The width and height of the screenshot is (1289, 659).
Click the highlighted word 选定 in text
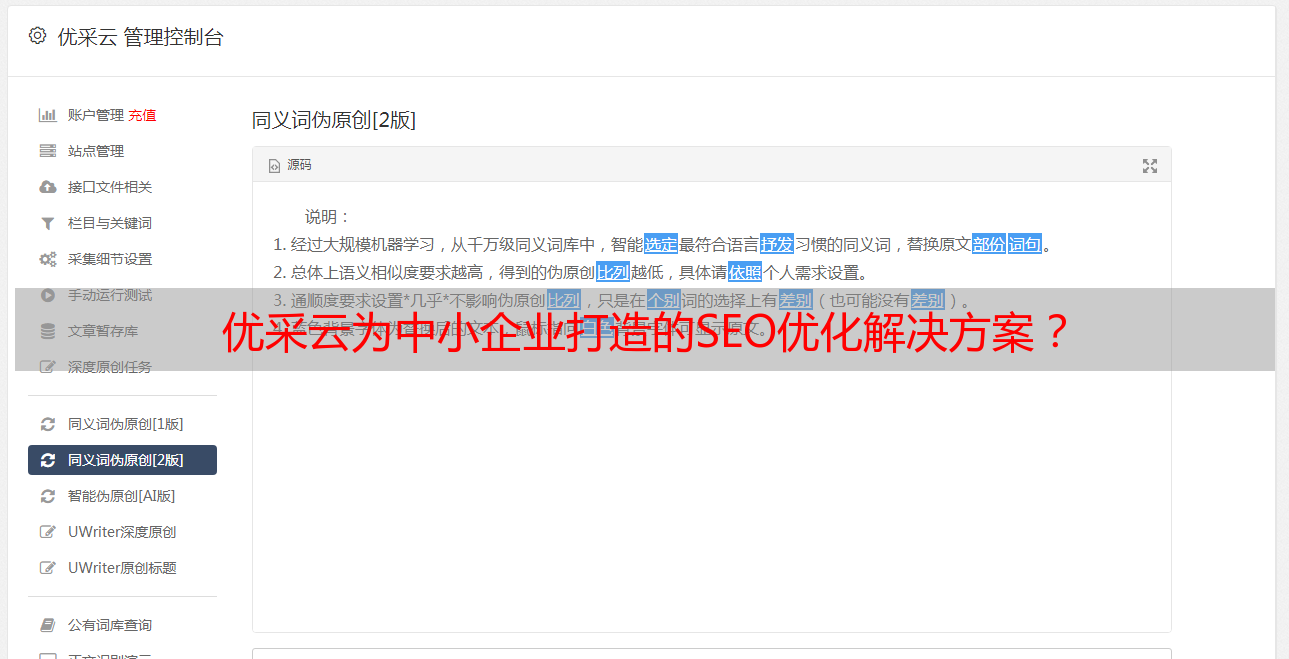[x=661, y=244]
